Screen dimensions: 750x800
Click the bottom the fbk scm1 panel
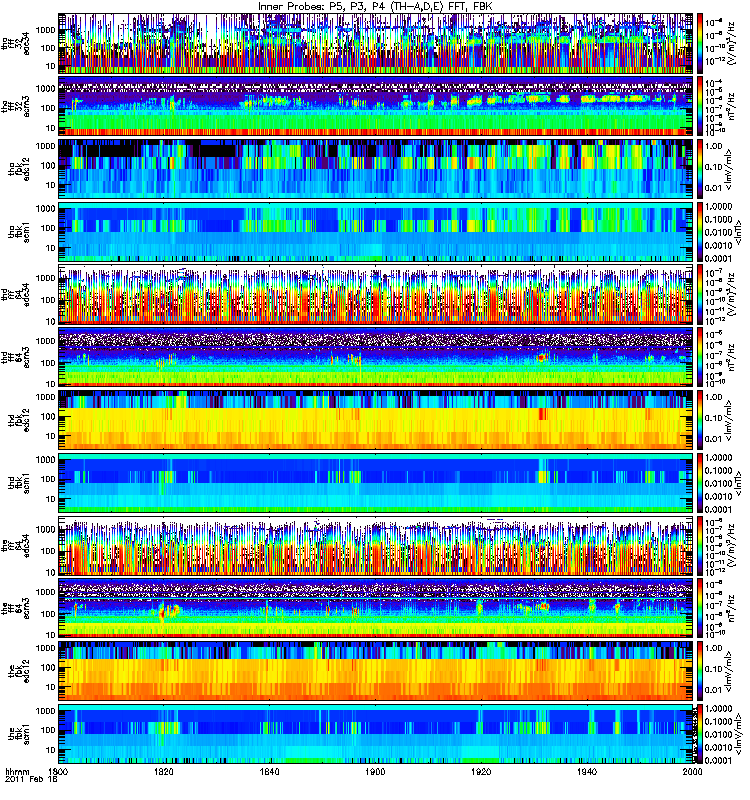(376, 734)
